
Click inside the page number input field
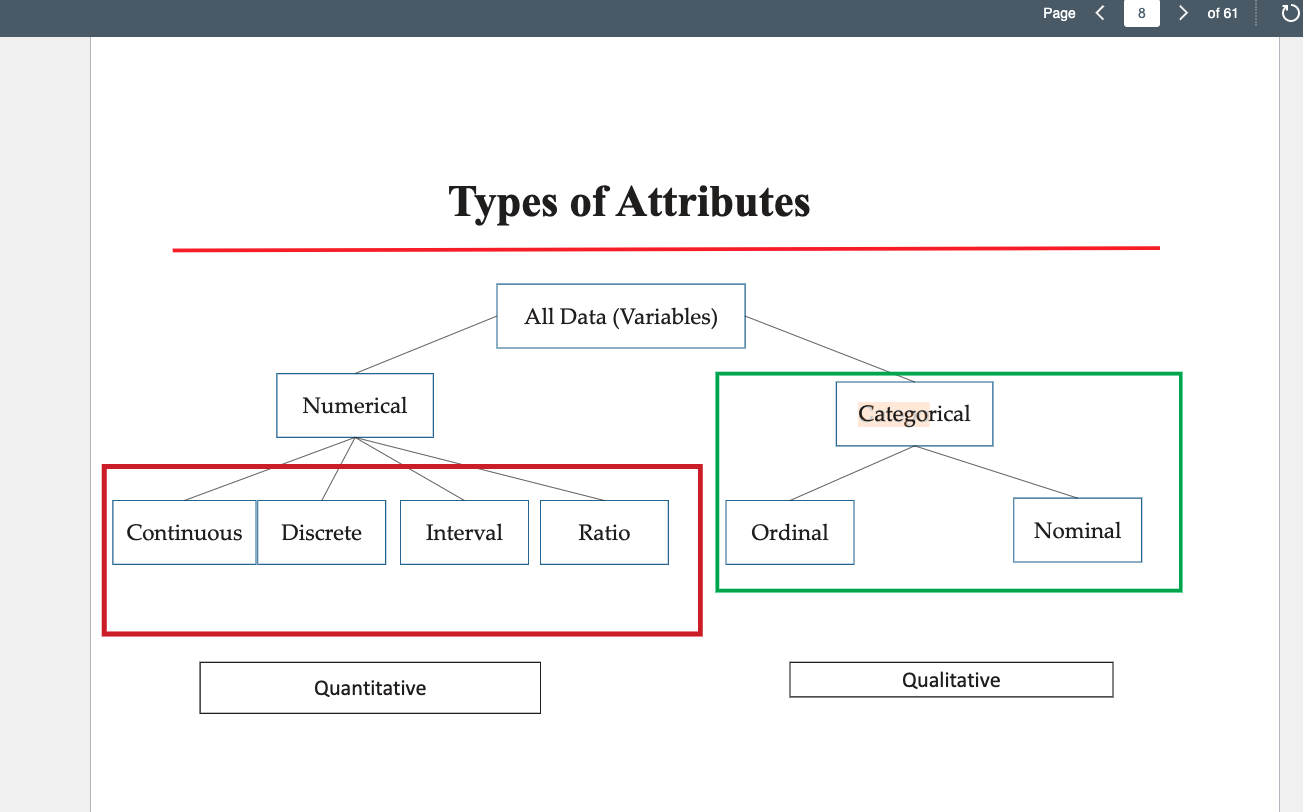(x=1141, y=13)
